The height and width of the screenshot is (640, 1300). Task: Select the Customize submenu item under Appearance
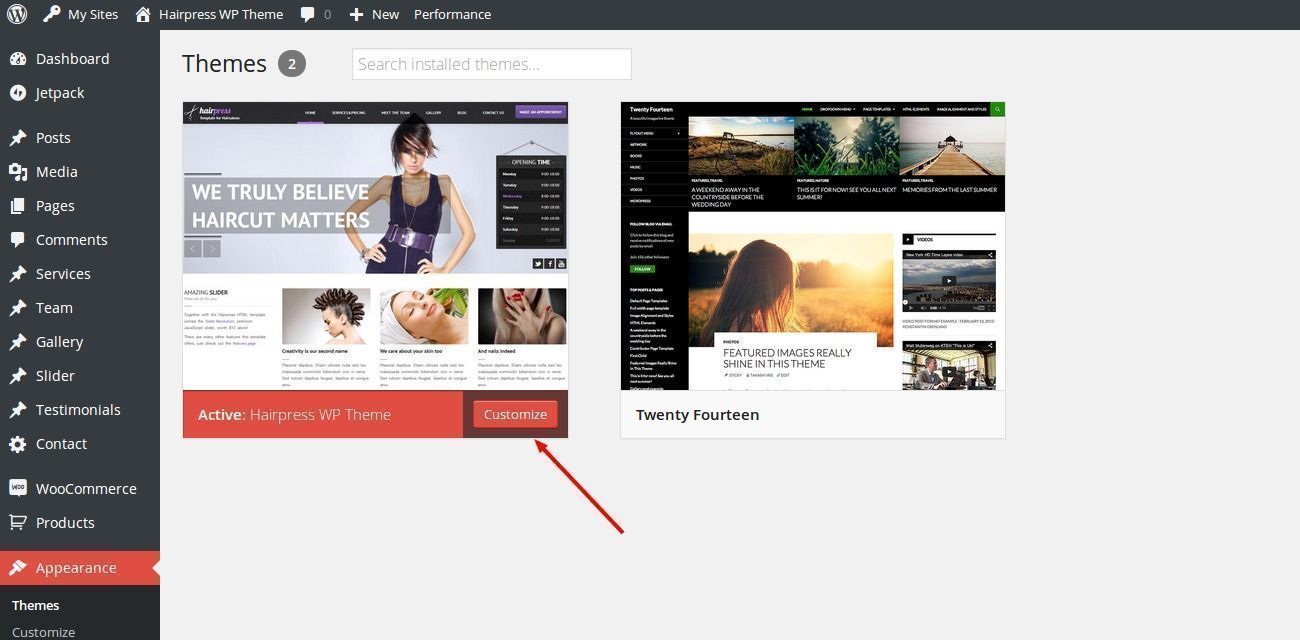coord(43,632)
